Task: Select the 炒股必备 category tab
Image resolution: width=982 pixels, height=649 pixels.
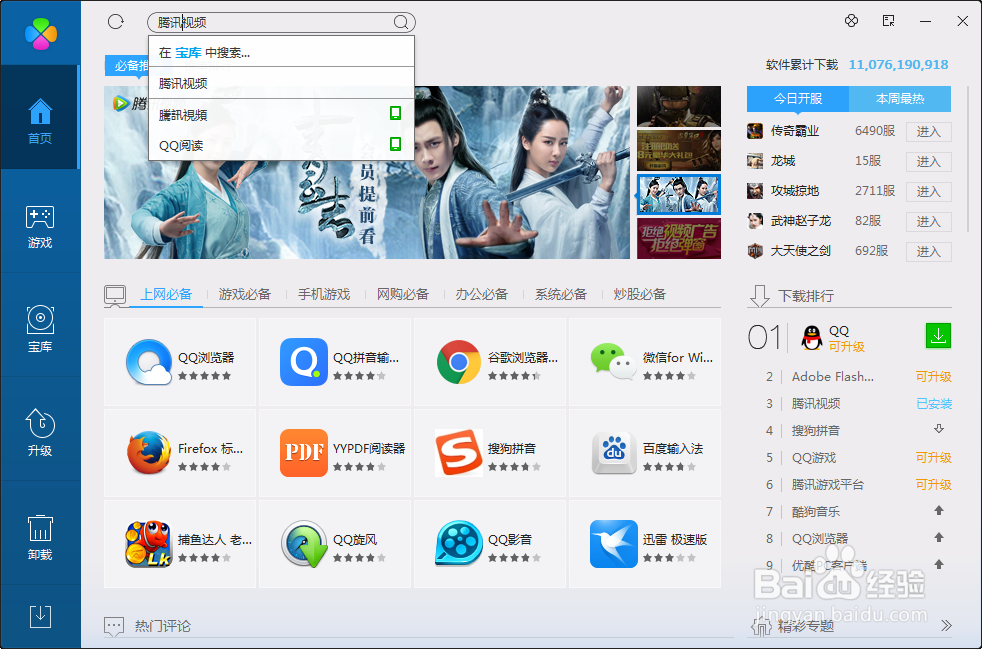Action: point(639,294)
